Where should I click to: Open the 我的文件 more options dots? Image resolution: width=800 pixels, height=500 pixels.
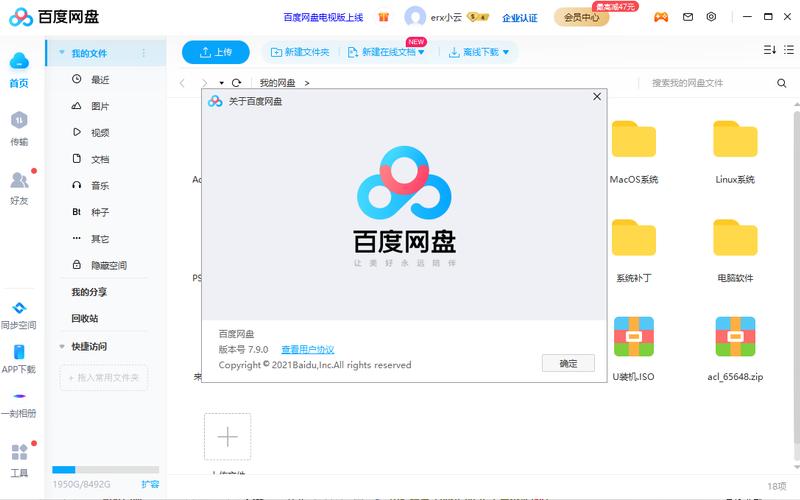point(143,53)
